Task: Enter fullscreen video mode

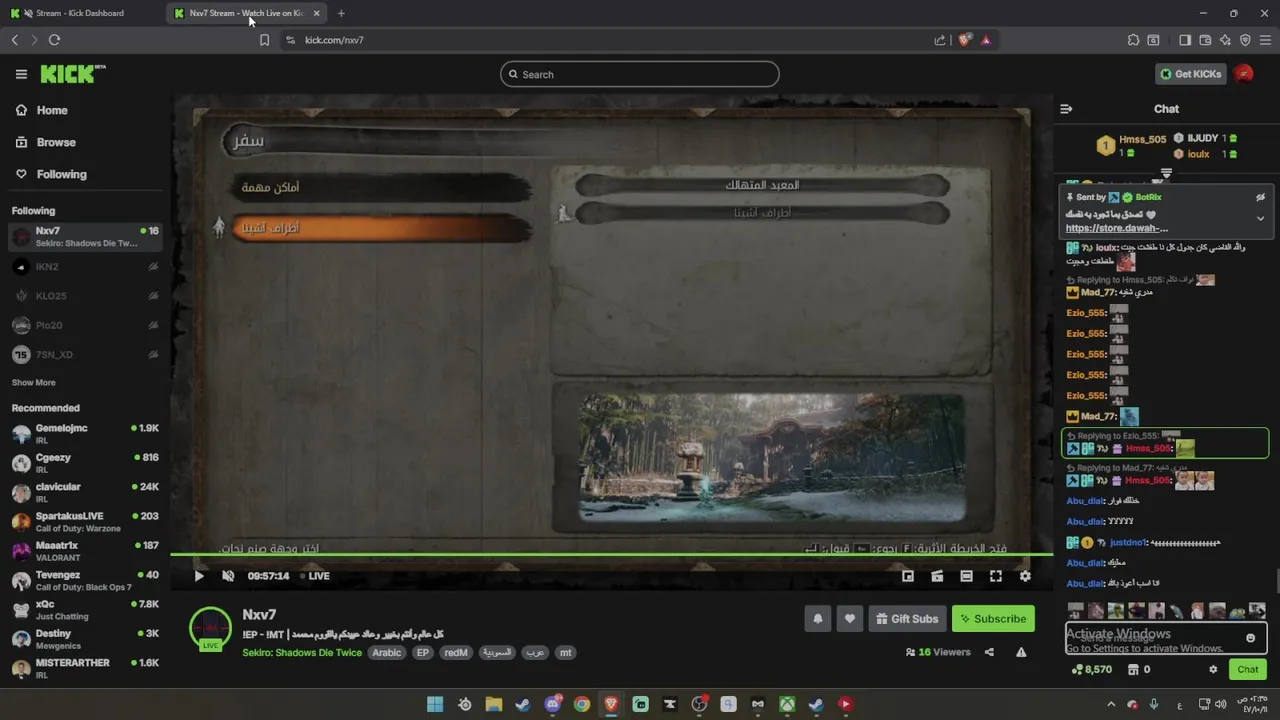Action: (x=996, y=576)
